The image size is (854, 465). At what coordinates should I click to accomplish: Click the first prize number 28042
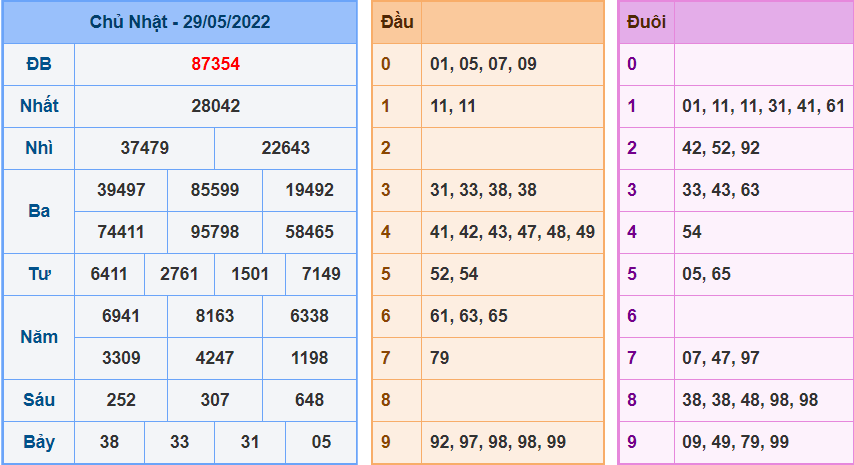coord(216,106)
